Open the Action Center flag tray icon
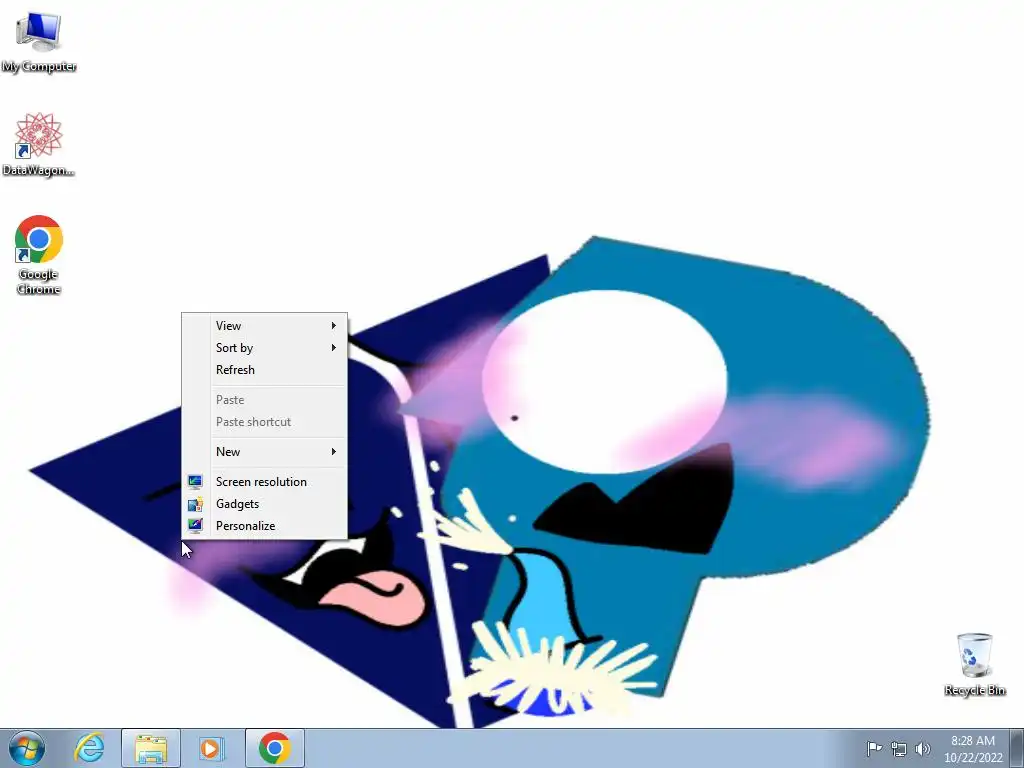The width and height of the screenshot is (1024, 768). 874,748
